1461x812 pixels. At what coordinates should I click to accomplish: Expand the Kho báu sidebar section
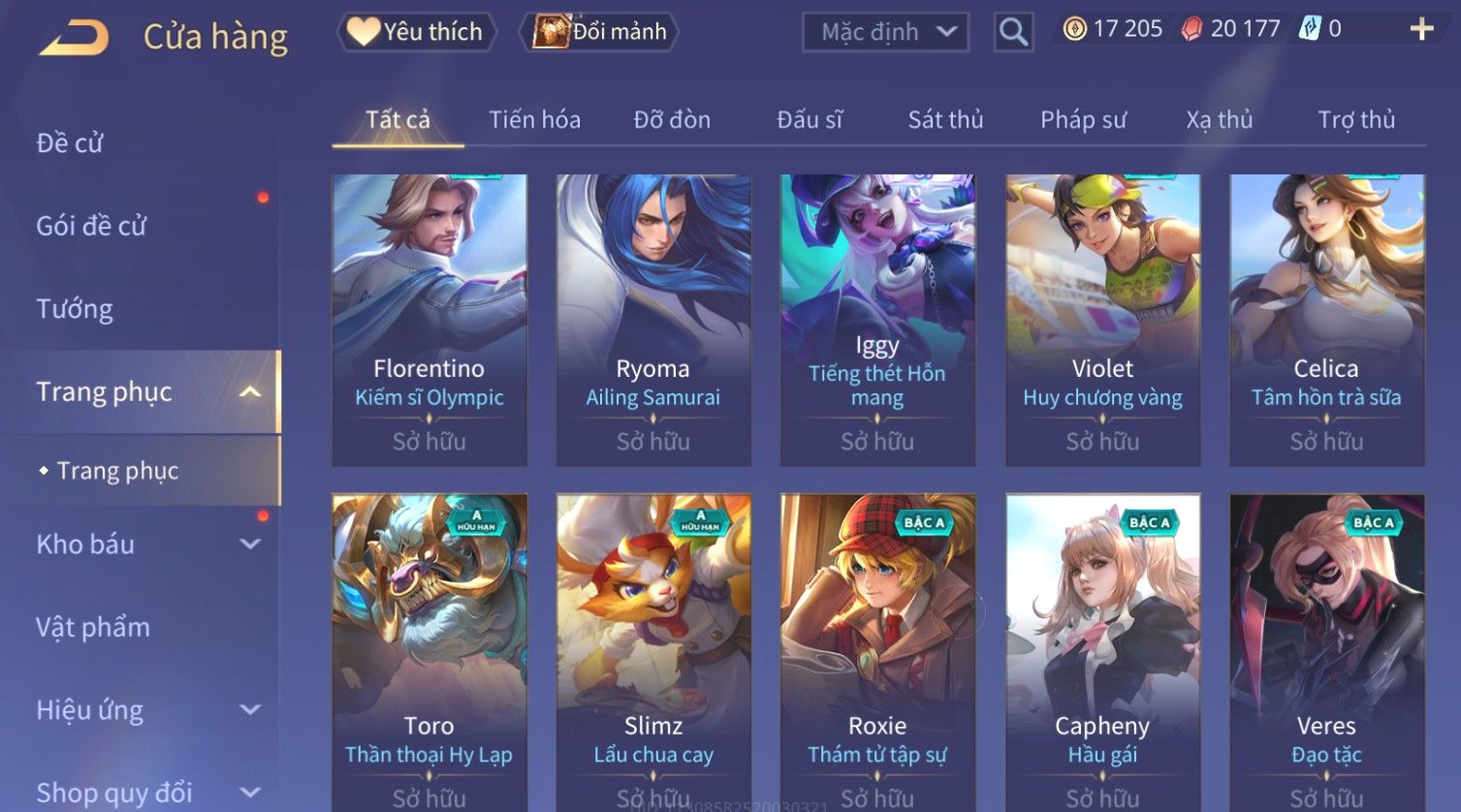(x=250, y=545)
